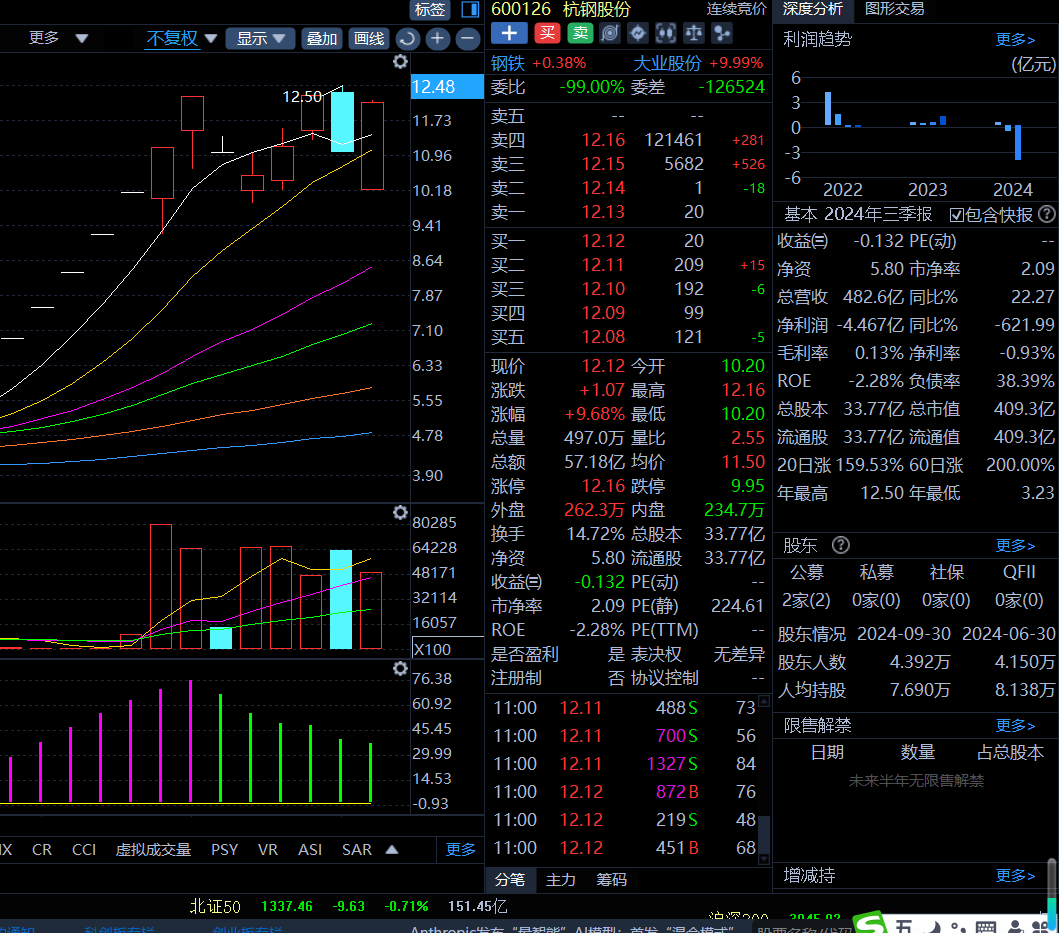Screen dimensions: 1059x933
Task: Zoom in the K-line chart
Action: [438, 39]
